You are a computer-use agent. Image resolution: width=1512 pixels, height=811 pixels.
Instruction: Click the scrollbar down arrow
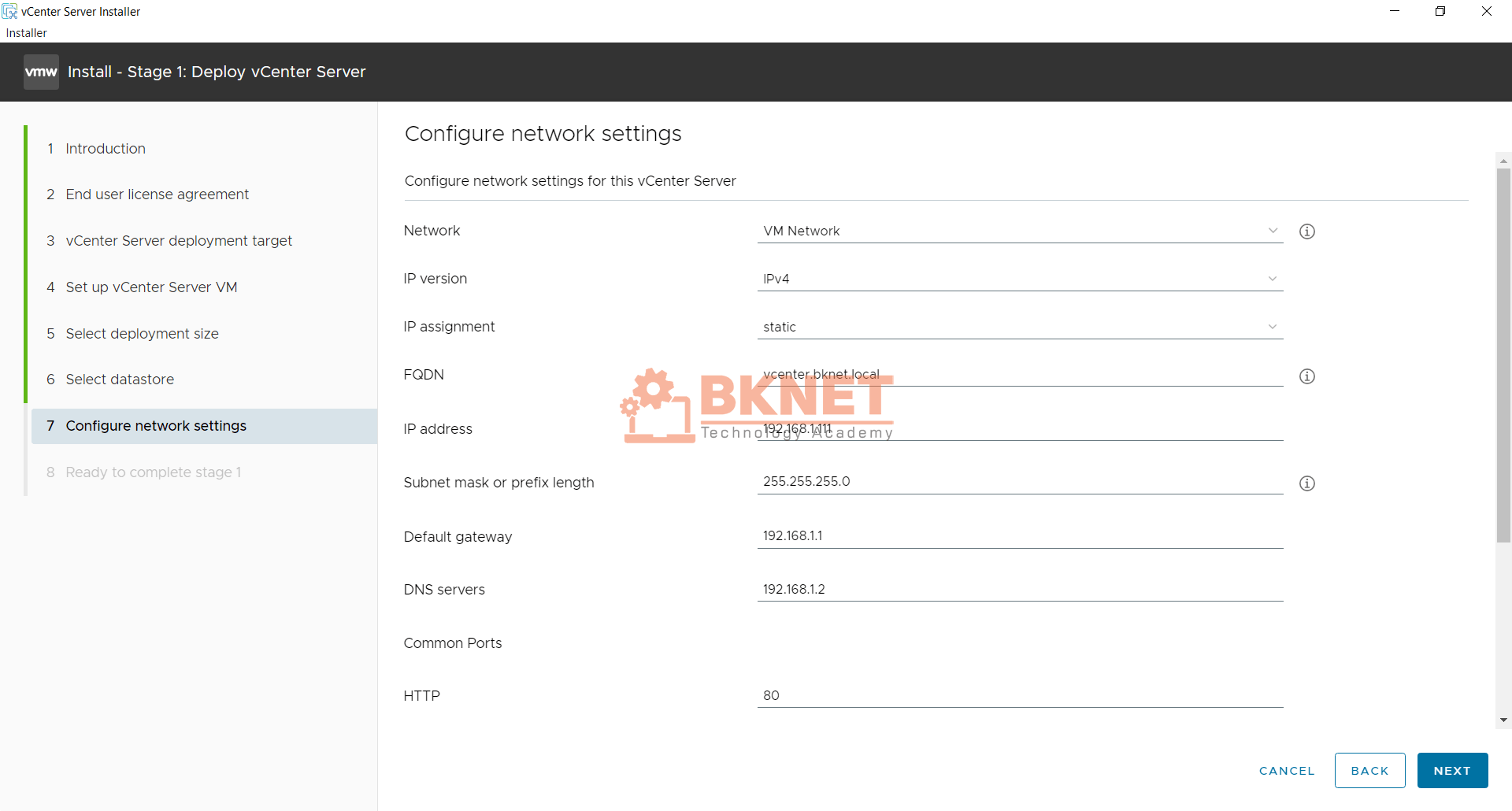tap(1503, 720)
